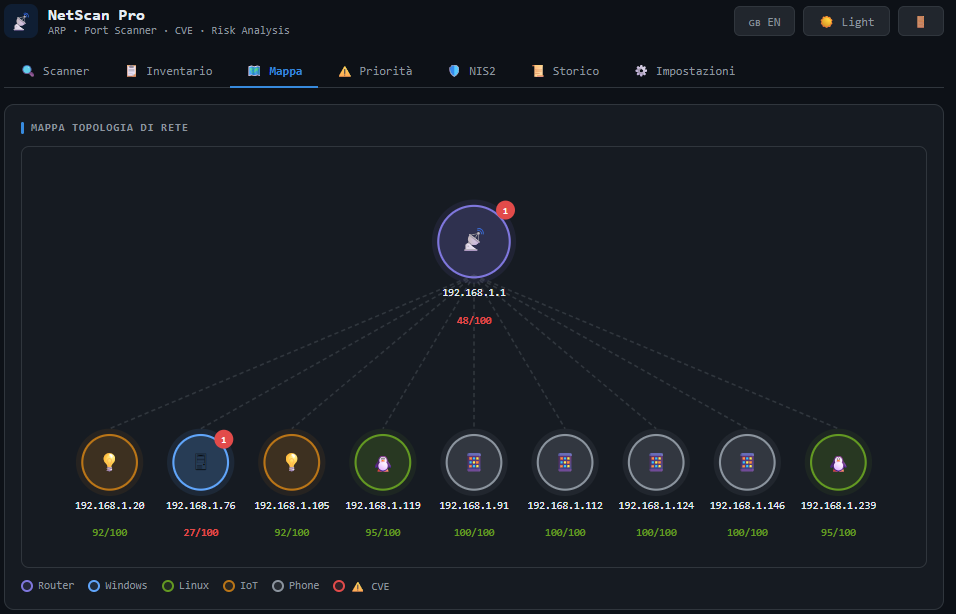This screenshot has height=614, width=956.
Task: Open the Inventario tab
Action: pos(169,71)
